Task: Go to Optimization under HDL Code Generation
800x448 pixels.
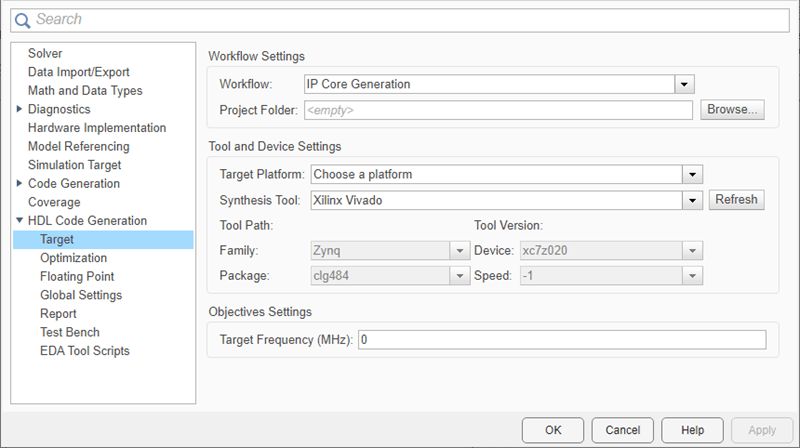Action: 73,258
